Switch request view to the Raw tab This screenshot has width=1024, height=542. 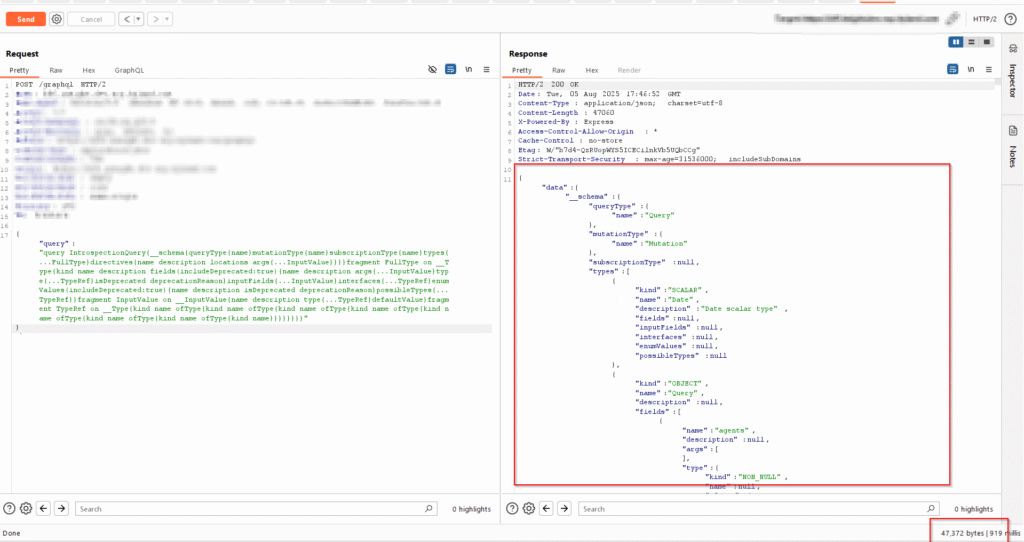(56, 71)
